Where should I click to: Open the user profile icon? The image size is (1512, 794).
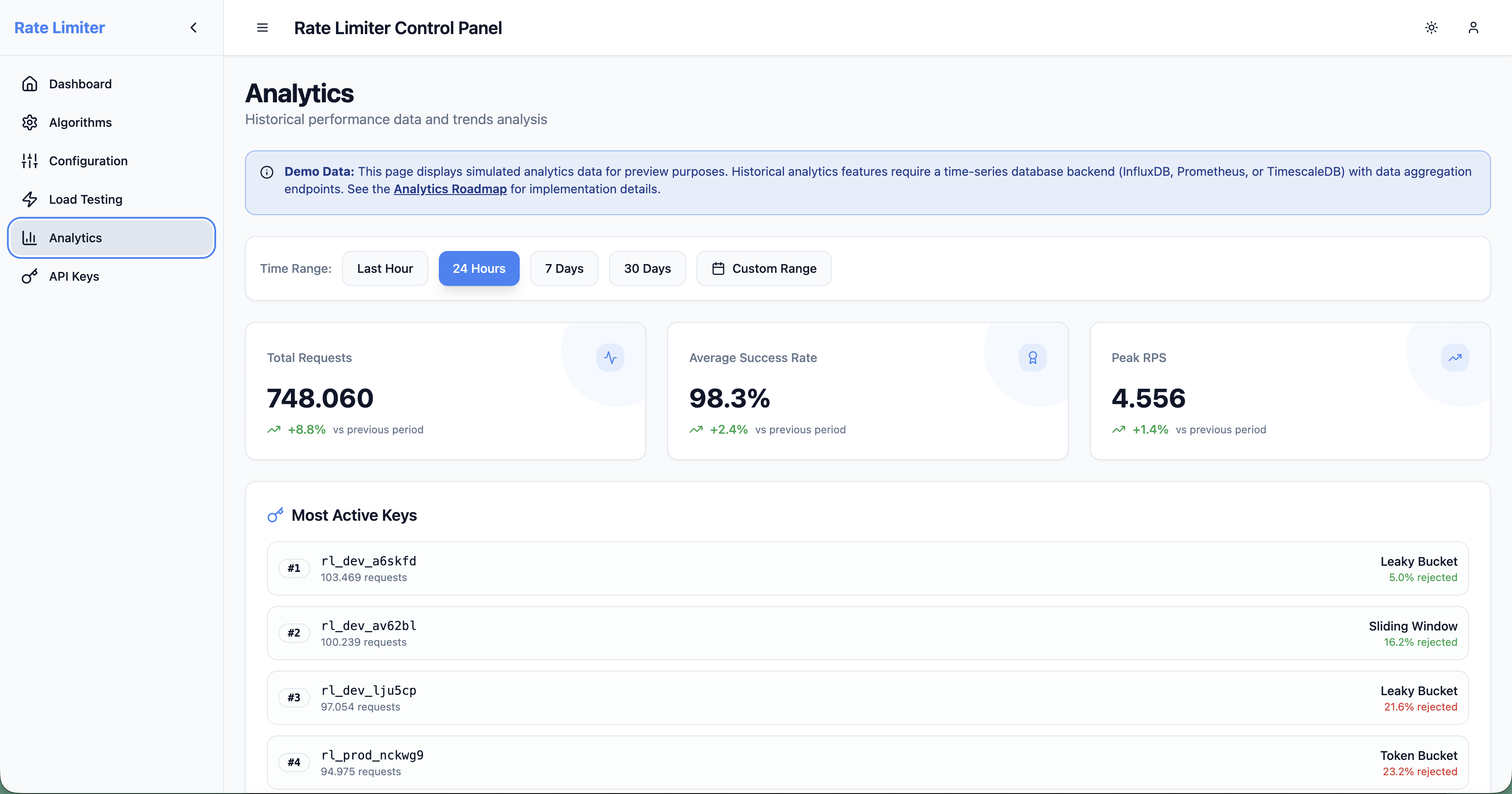pos(1473,28)
